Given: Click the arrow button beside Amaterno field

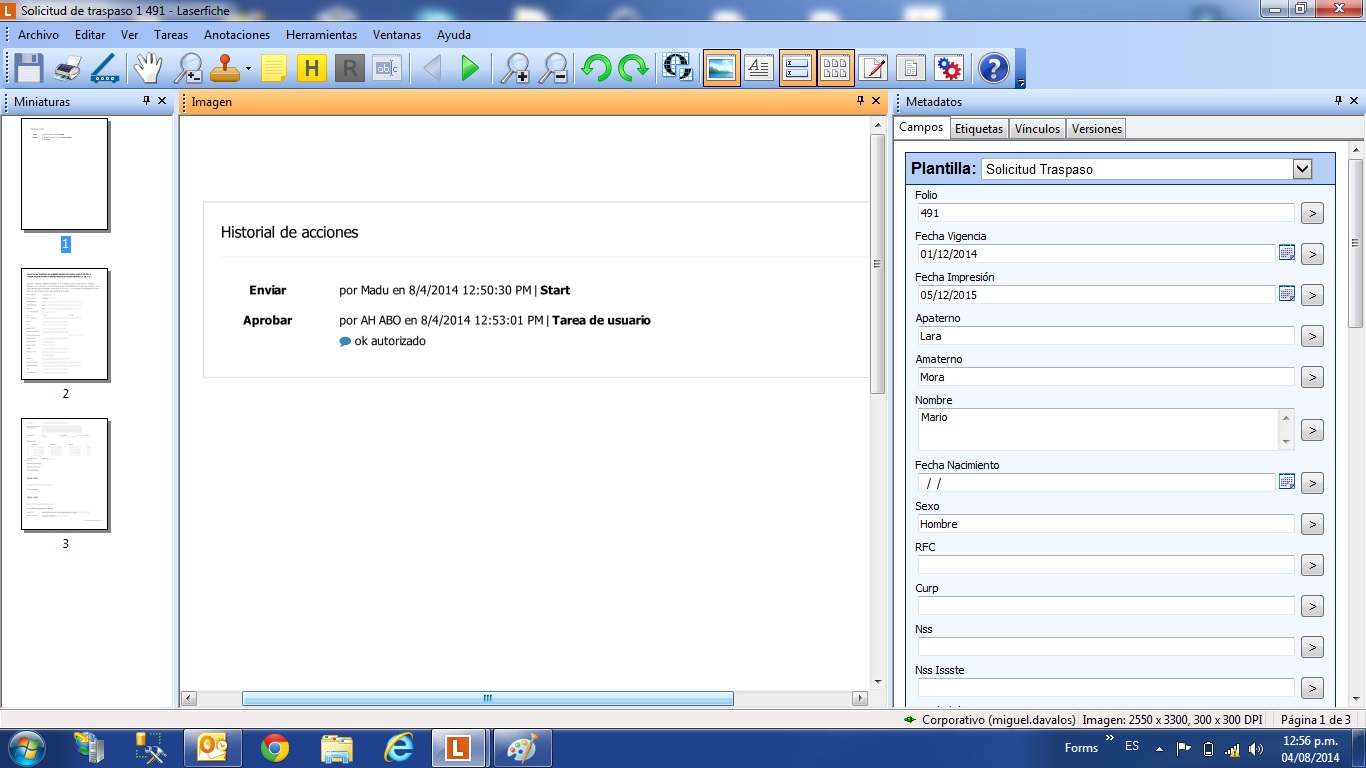Looking at the screenshot, I should (x=1312, y=377).
